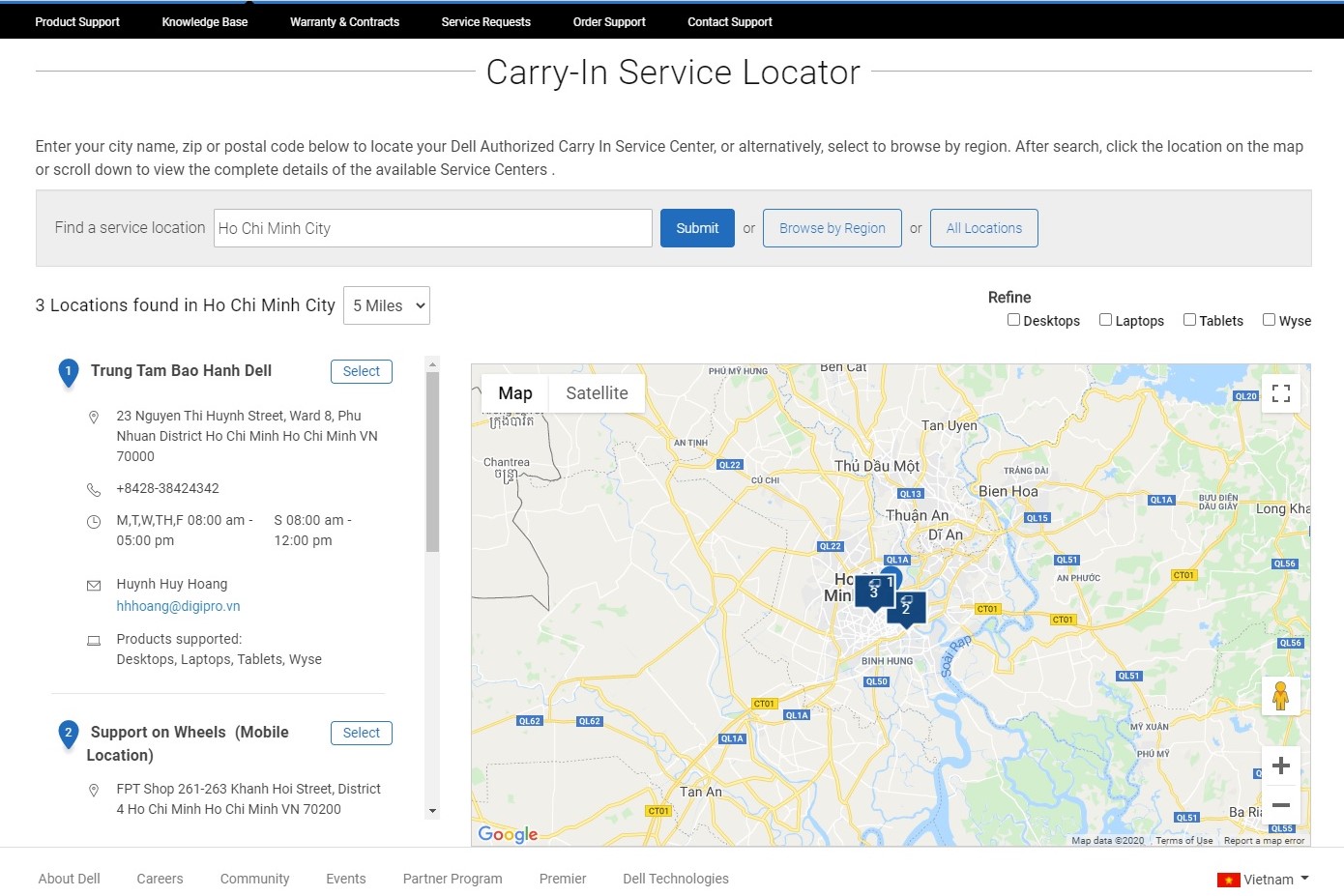Click All Locations button
This screenshot has height=896, width=1344.
pos(984,228)
